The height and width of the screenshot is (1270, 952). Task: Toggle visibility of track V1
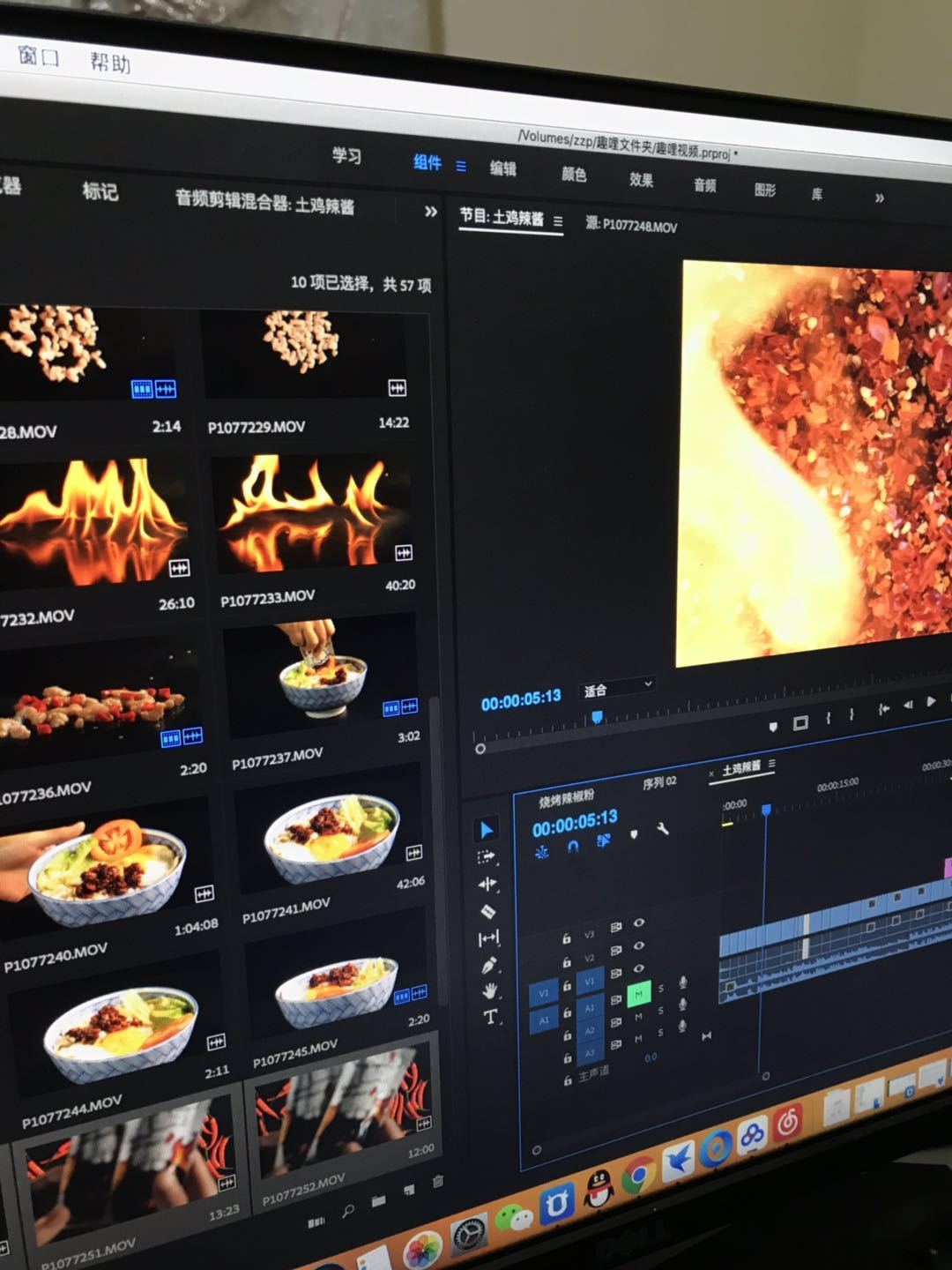[x=639, y=968]
